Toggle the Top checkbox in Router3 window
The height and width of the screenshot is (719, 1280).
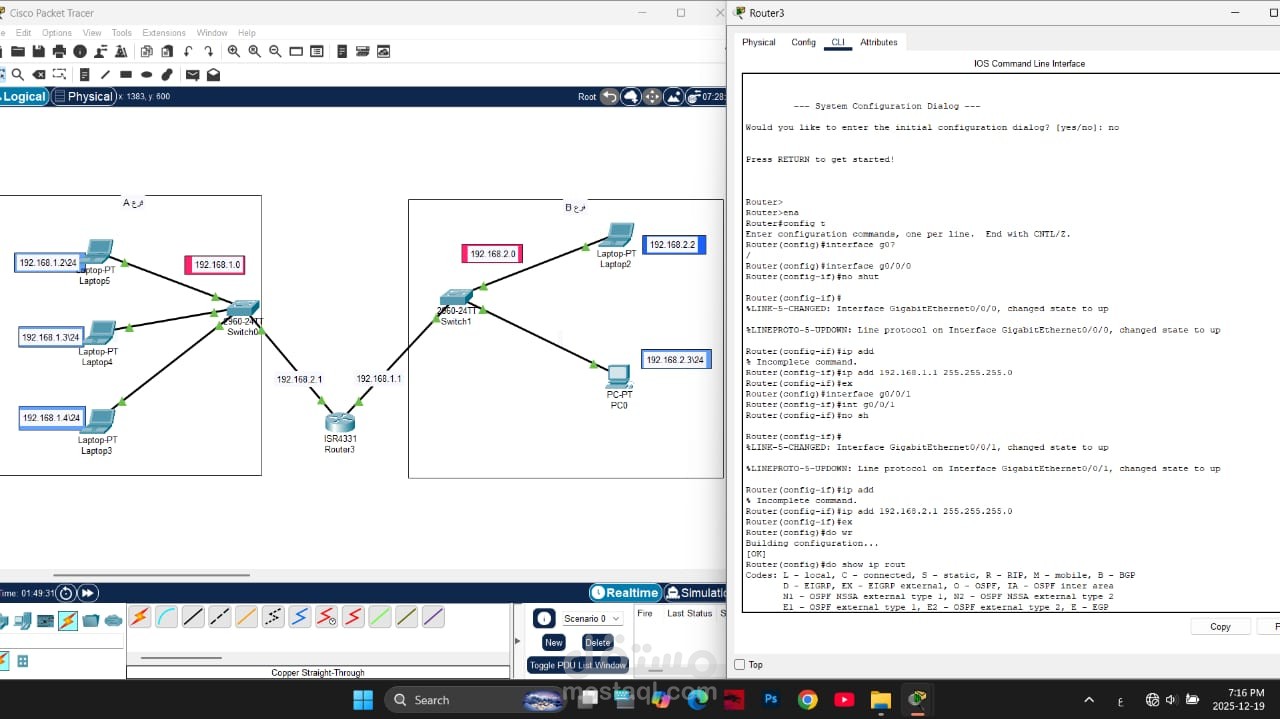(x=740, y=664)
